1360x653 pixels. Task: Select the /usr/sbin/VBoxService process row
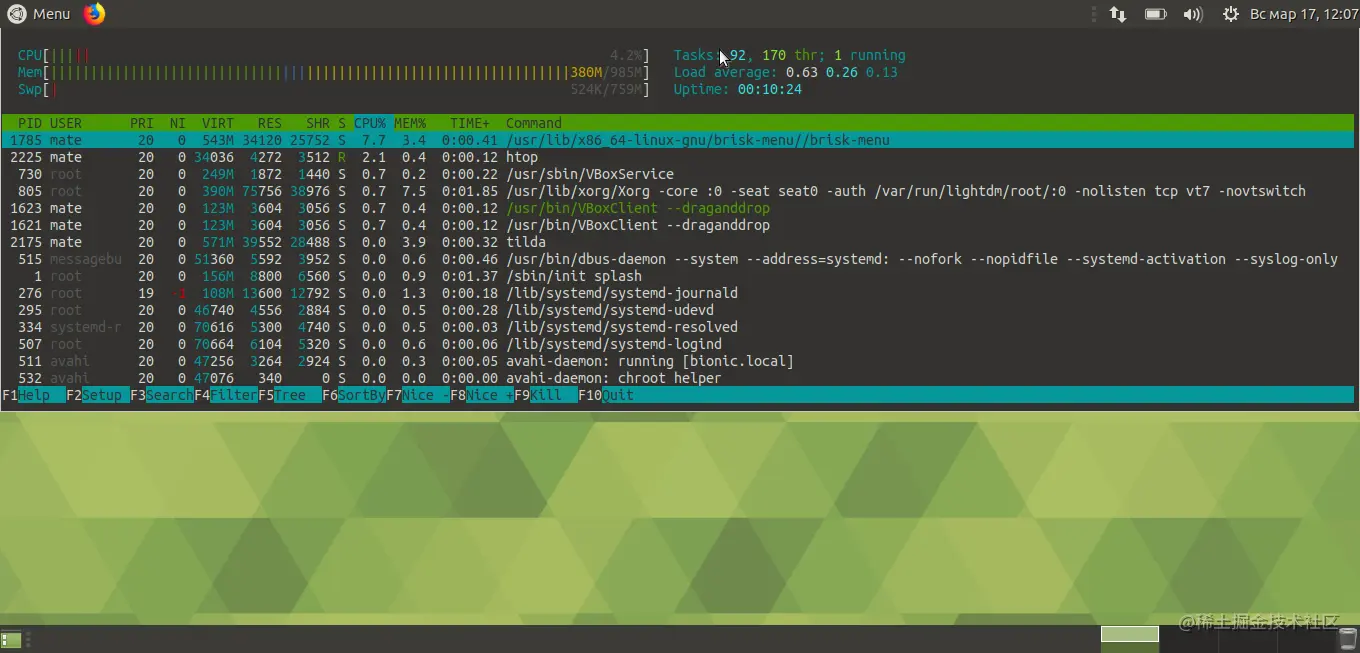tap(678, 174)
